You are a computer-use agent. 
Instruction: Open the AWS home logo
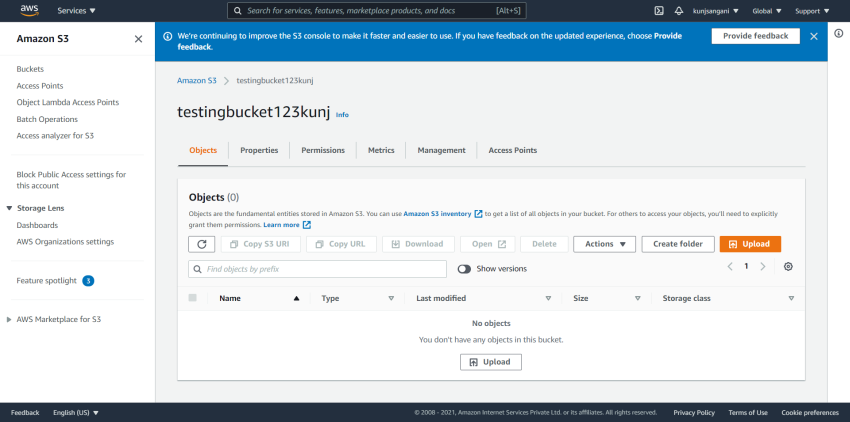pyautogui.click(x=29, y=10)
